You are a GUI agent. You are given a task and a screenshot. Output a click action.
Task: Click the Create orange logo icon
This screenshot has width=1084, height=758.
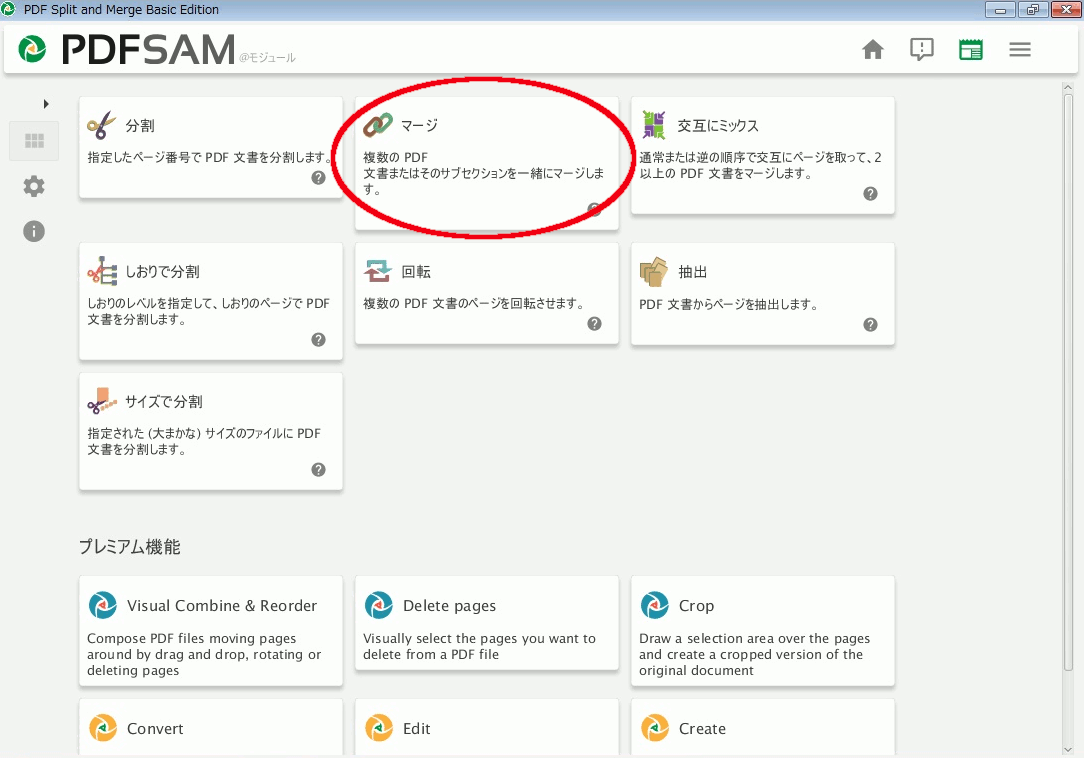tap(655, 728)
